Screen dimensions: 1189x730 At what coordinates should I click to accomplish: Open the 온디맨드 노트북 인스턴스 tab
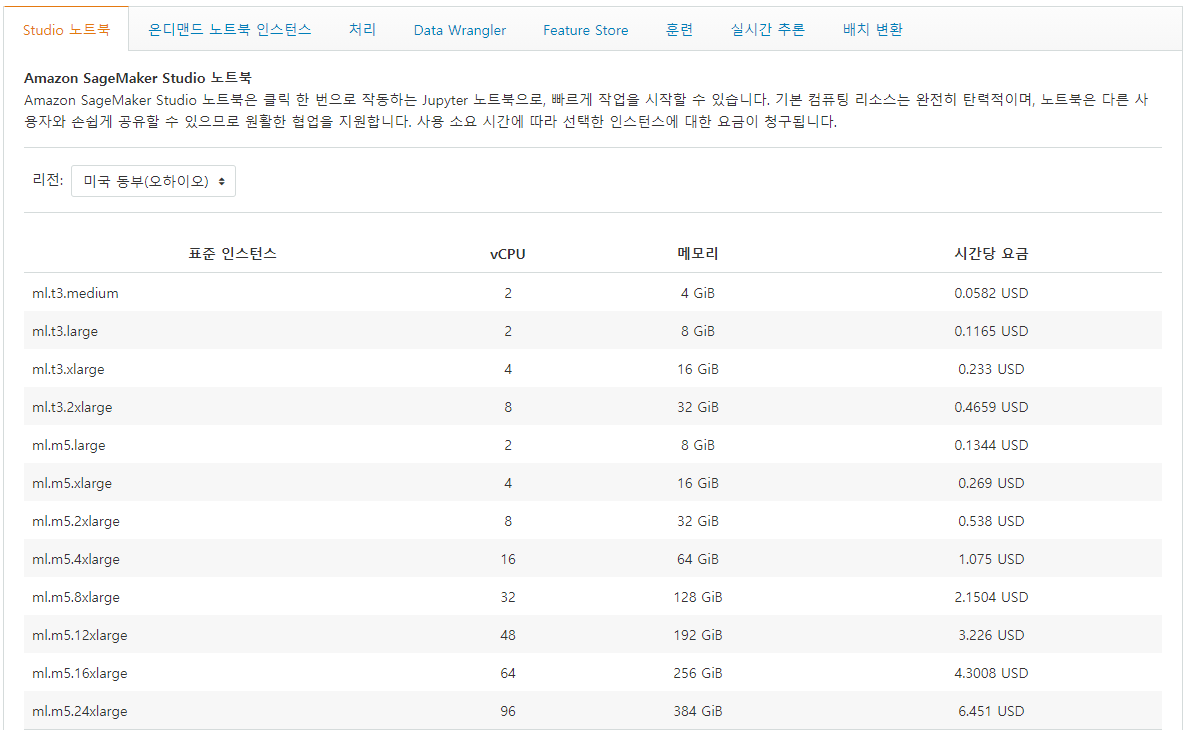click(x=229, y=30)
